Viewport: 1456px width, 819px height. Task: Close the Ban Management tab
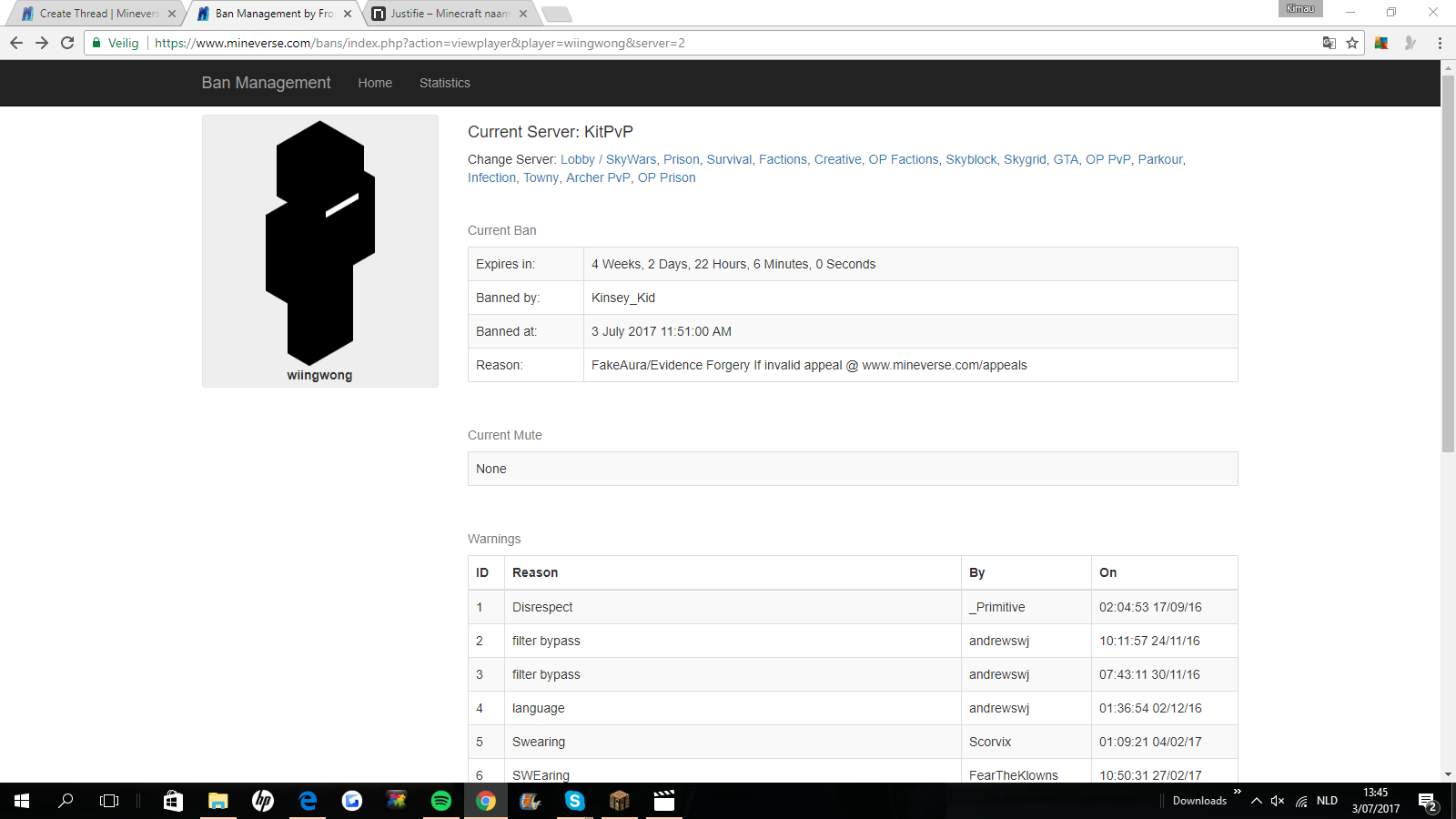click(x=348, y=14)
